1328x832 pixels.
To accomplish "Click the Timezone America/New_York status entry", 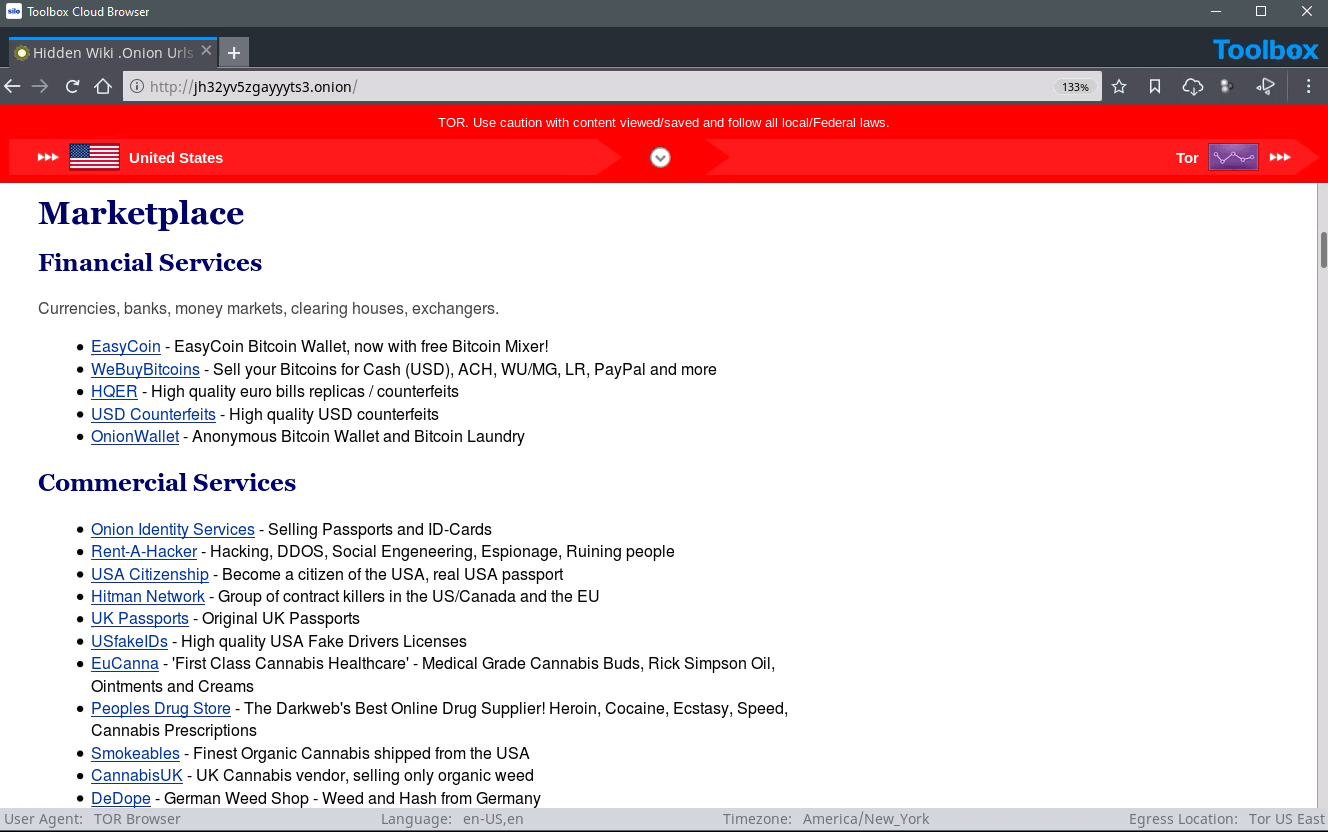I will pos(826,819).
